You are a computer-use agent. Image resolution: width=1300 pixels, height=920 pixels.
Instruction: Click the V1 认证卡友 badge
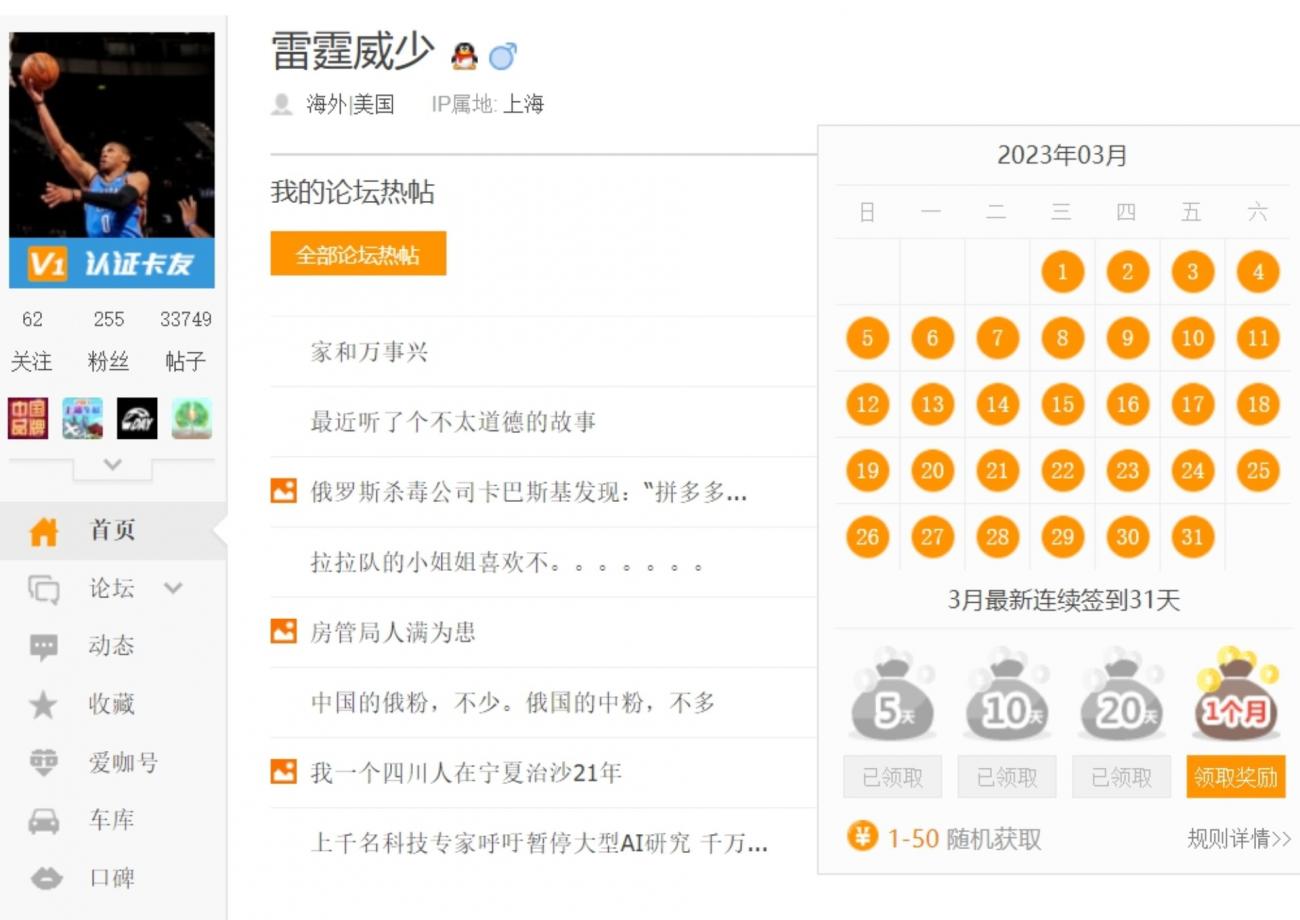pos(112,263)
